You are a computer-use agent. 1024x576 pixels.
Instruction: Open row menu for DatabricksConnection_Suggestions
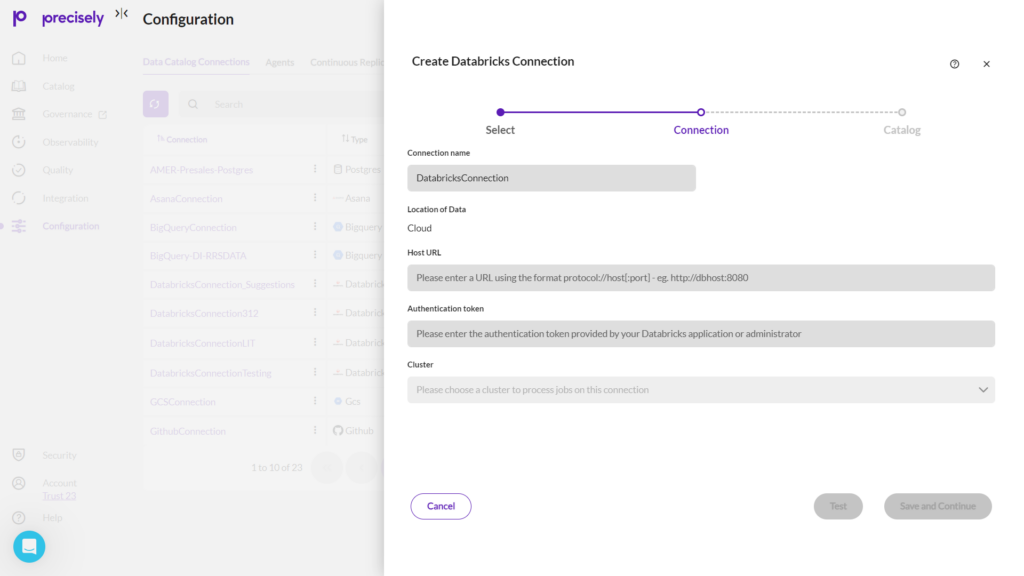coord(315,284)
